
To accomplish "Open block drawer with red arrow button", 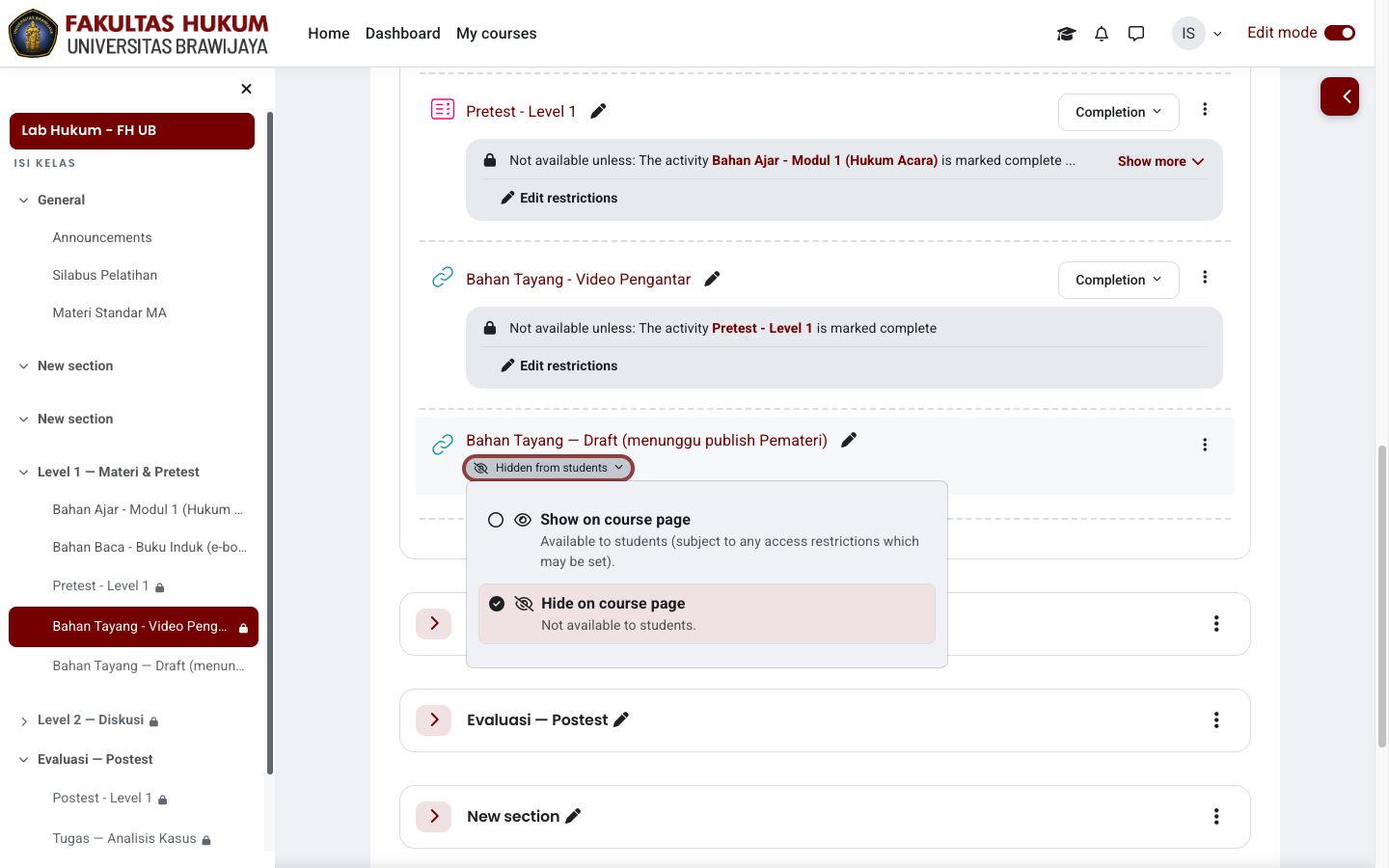I will click(1340, 96).
